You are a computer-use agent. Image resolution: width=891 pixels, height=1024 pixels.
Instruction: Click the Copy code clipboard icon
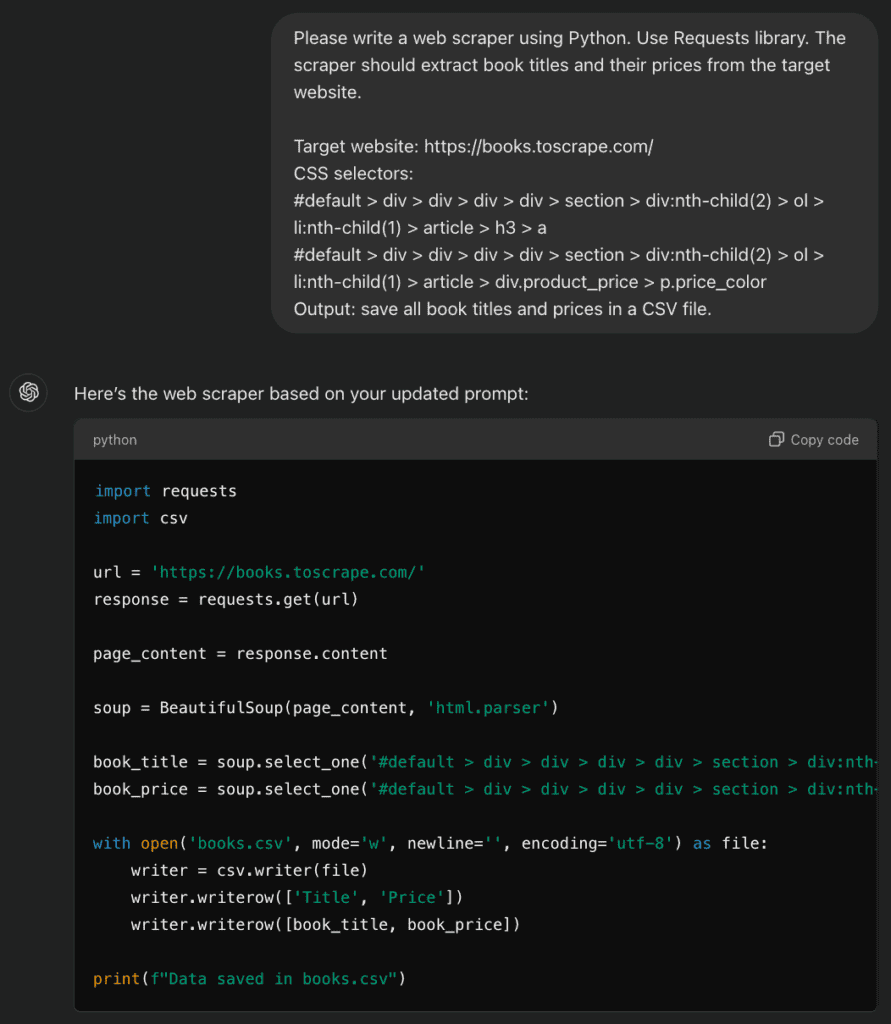776,439
